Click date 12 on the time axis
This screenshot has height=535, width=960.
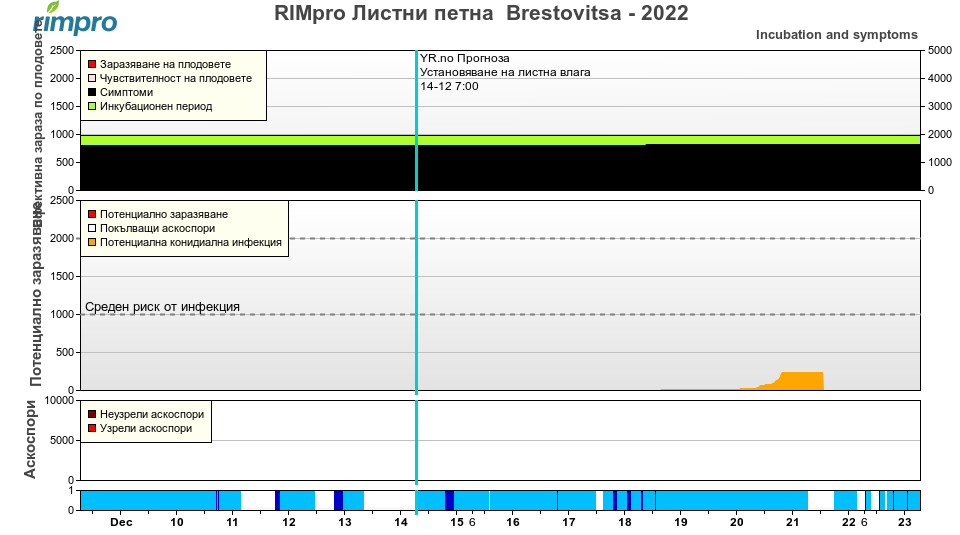(289, 522)
